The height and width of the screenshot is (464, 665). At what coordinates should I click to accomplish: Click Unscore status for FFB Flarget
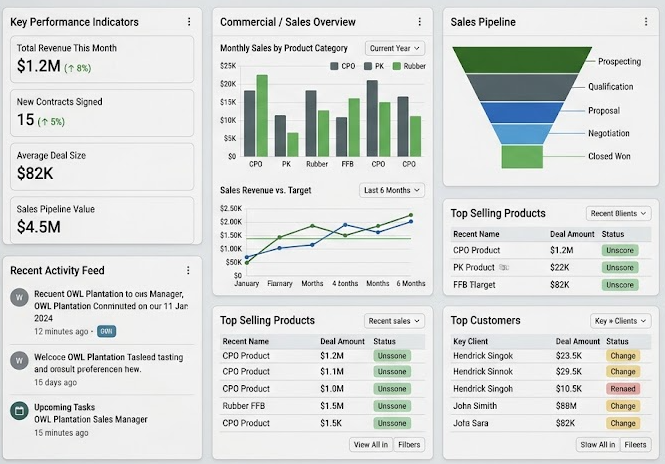[x=620, y=285]
